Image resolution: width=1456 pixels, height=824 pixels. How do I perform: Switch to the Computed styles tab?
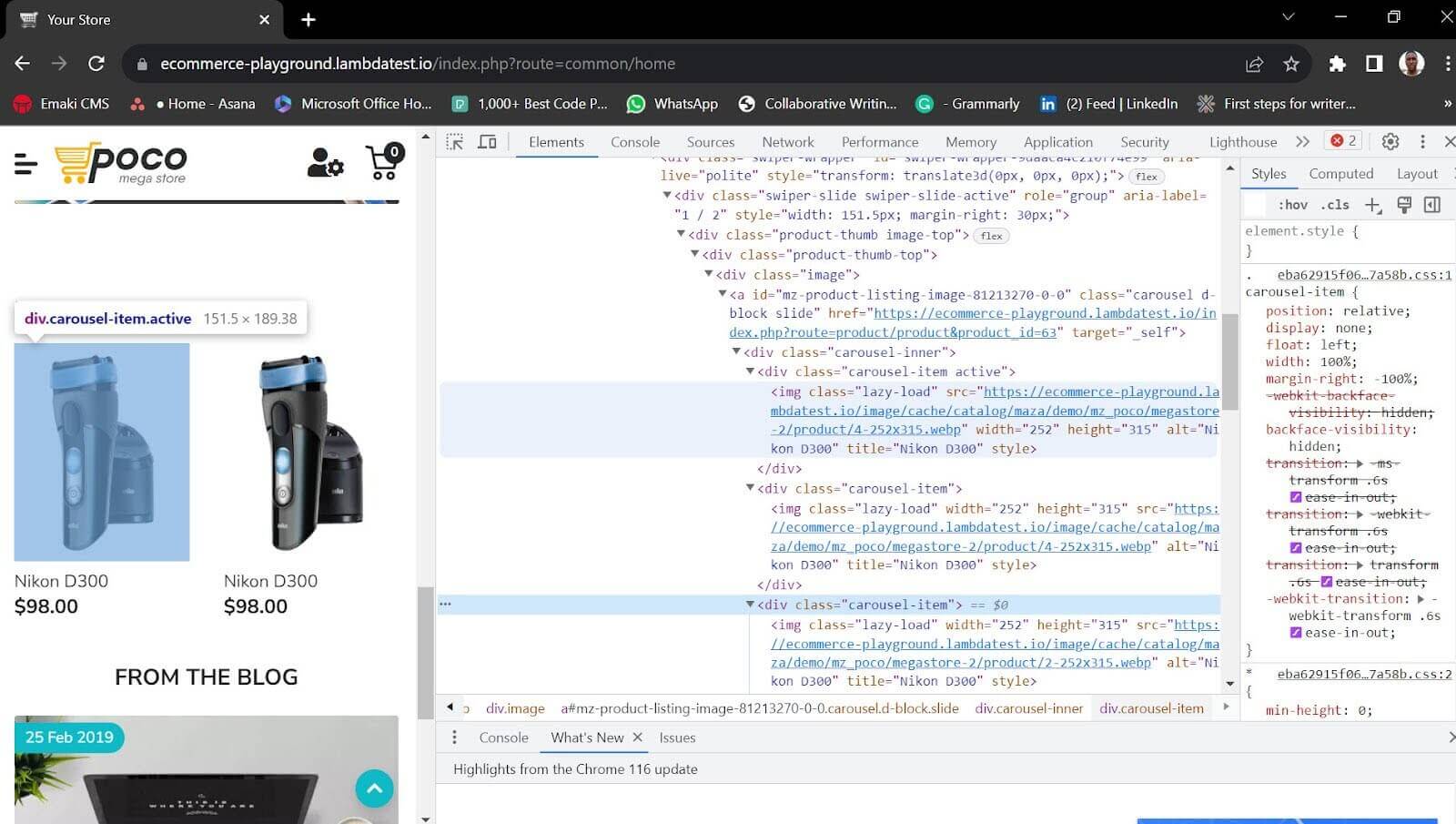(x=1341, y=173)
